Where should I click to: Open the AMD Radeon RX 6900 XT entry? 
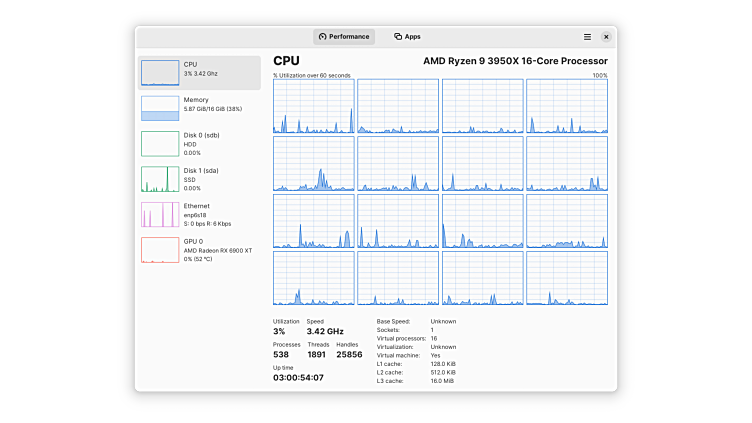217,250
